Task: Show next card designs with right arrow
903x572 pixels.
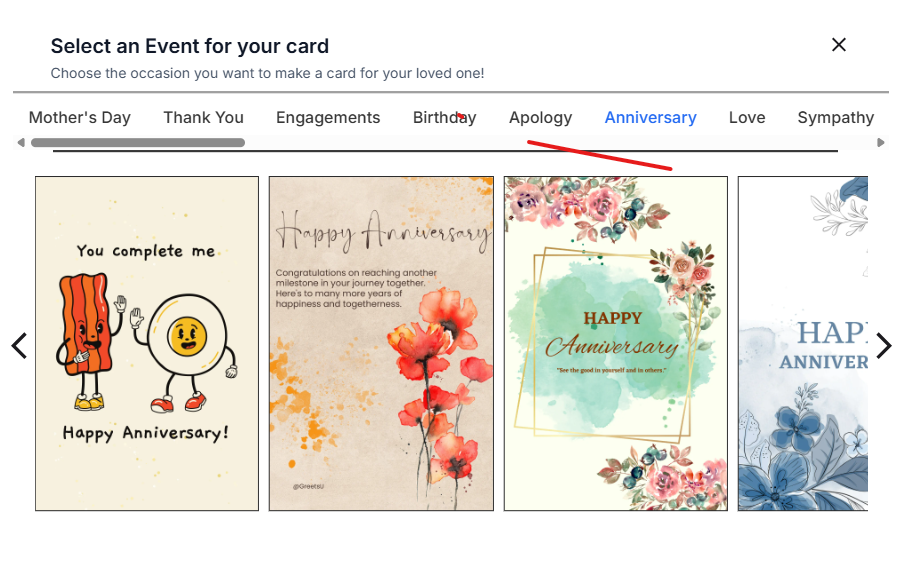Action: pyautogui.click(x=883, y=346)
